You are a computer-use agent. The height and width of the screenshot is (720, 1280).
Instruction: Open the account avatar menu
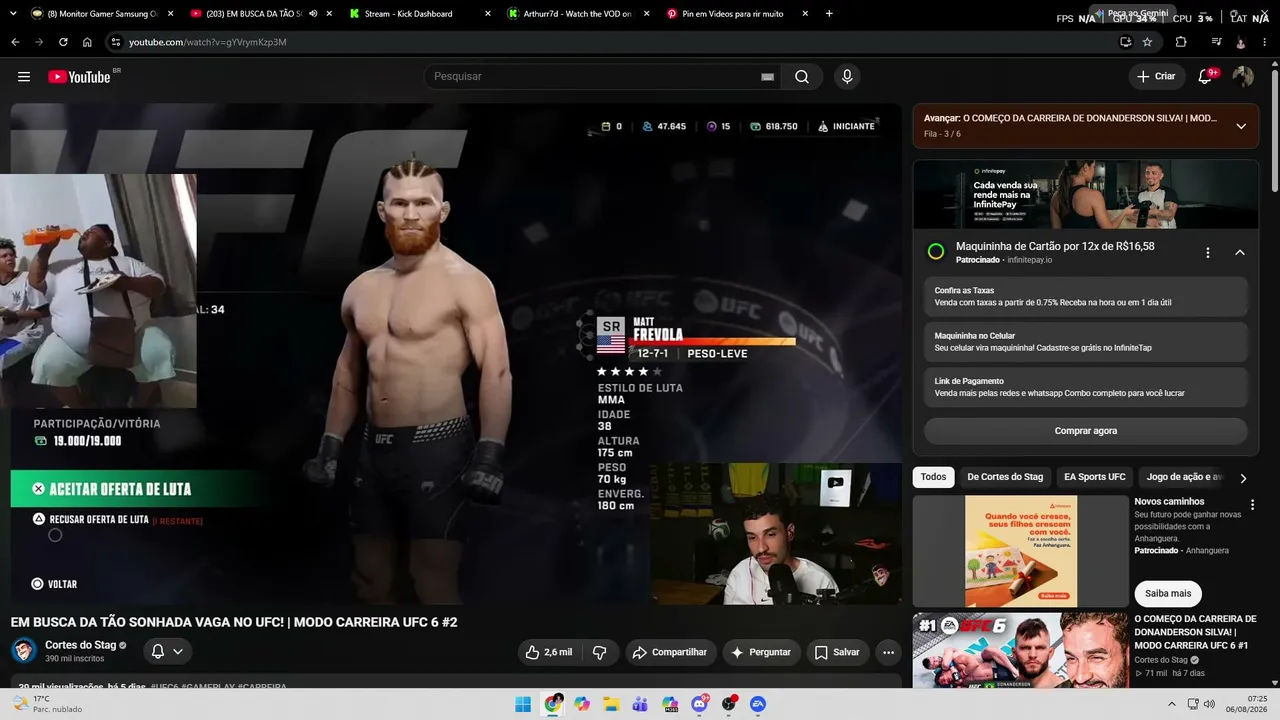[x=1243, y=77]
